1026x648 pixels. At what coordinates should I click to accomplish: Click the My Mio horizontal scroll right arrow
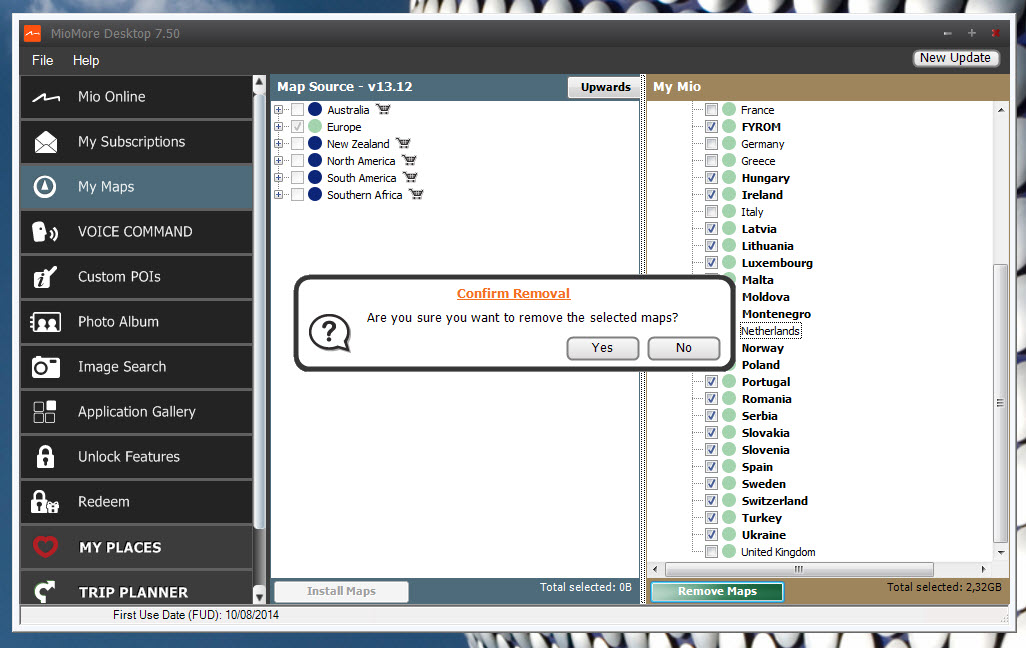[x=983, y=569]
